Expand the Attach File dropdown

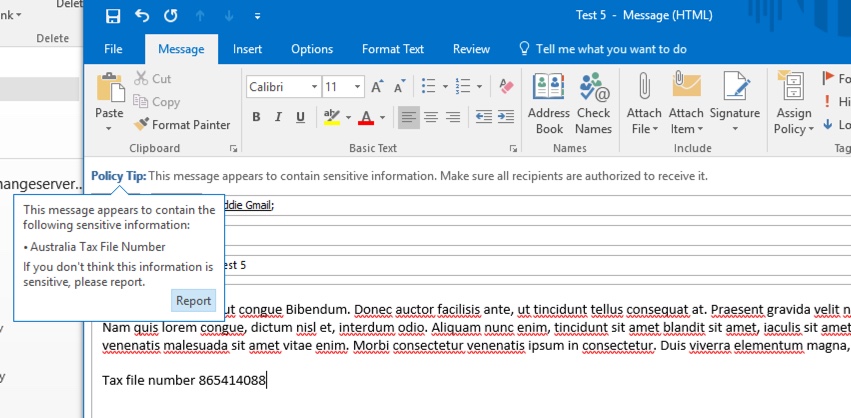pyautogui.click(x=645, y=129)
